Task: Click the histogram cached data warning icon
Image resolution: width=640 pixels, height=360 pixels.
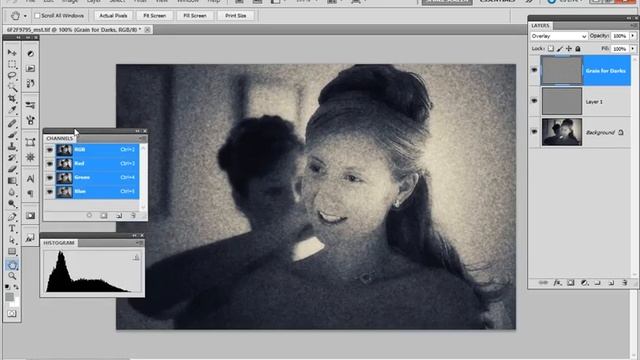Action: coord(136,258)
